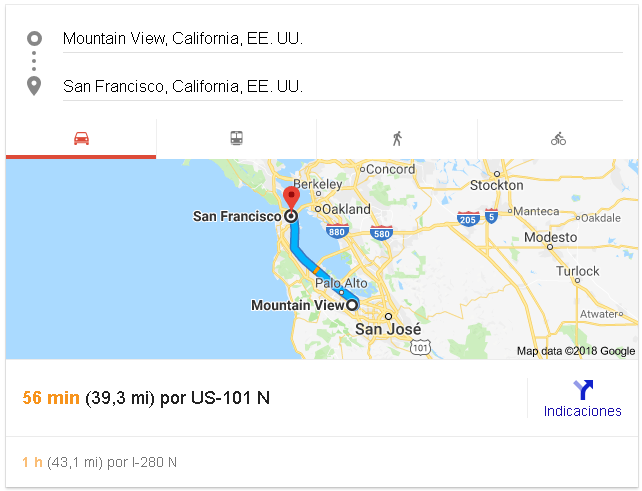642x491 pixels.
Task: Open the Indicaciones directions link
Action: (582, 411)
